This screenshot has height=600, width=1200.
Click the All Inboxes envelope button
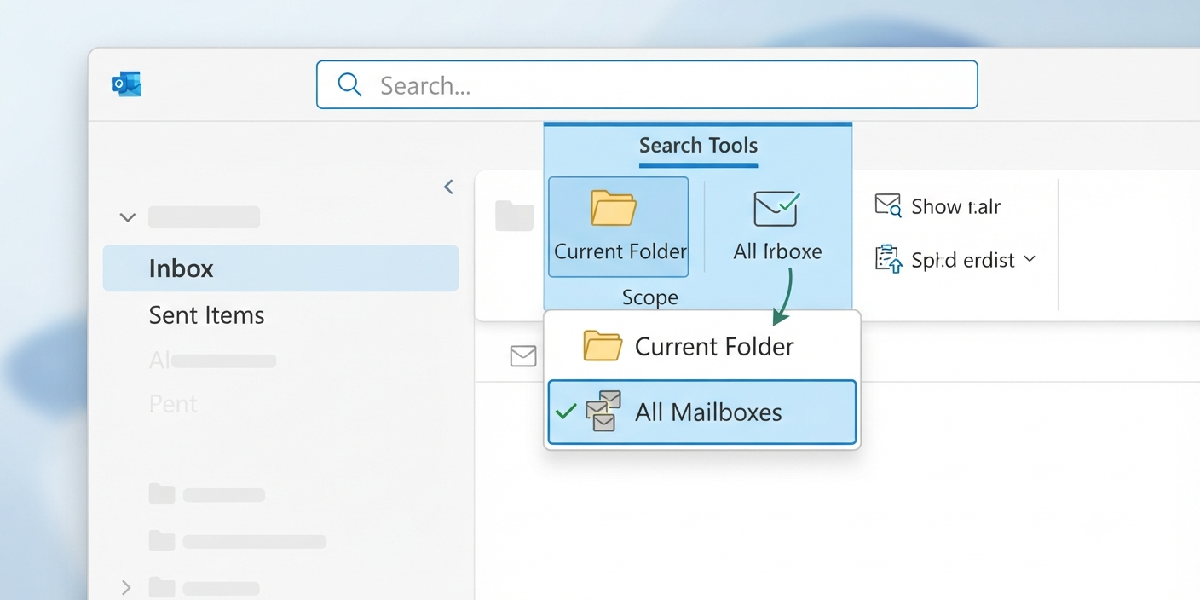click(x=777, y=226)
